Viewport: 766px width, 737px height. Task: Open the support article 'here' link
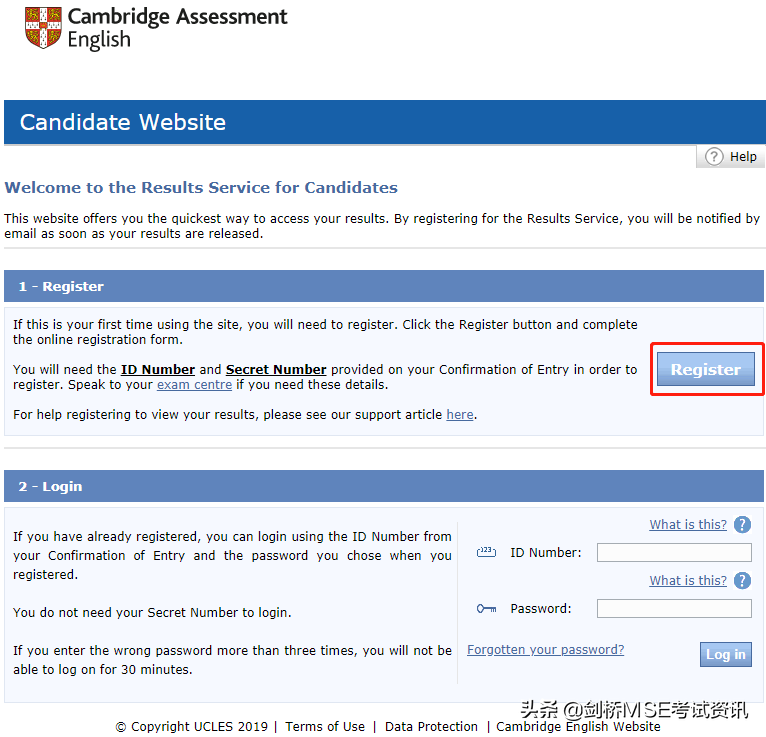[460, 415]
